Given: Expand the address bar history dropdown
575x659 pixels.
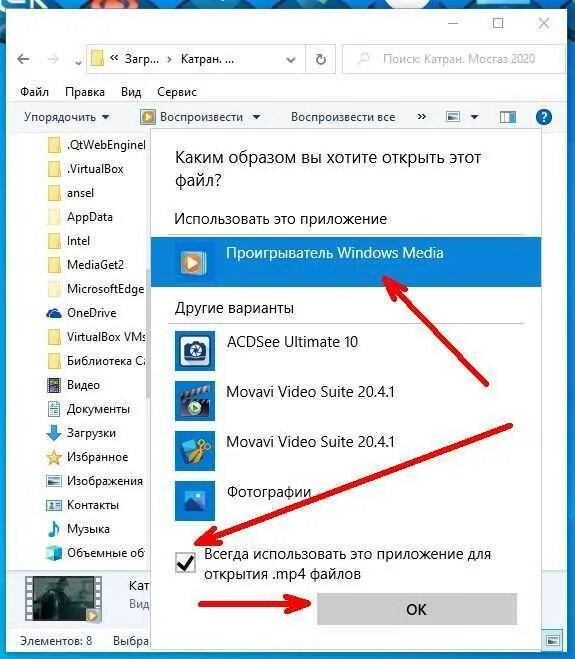Looking at the screenshot, I should tap(290, 60).
